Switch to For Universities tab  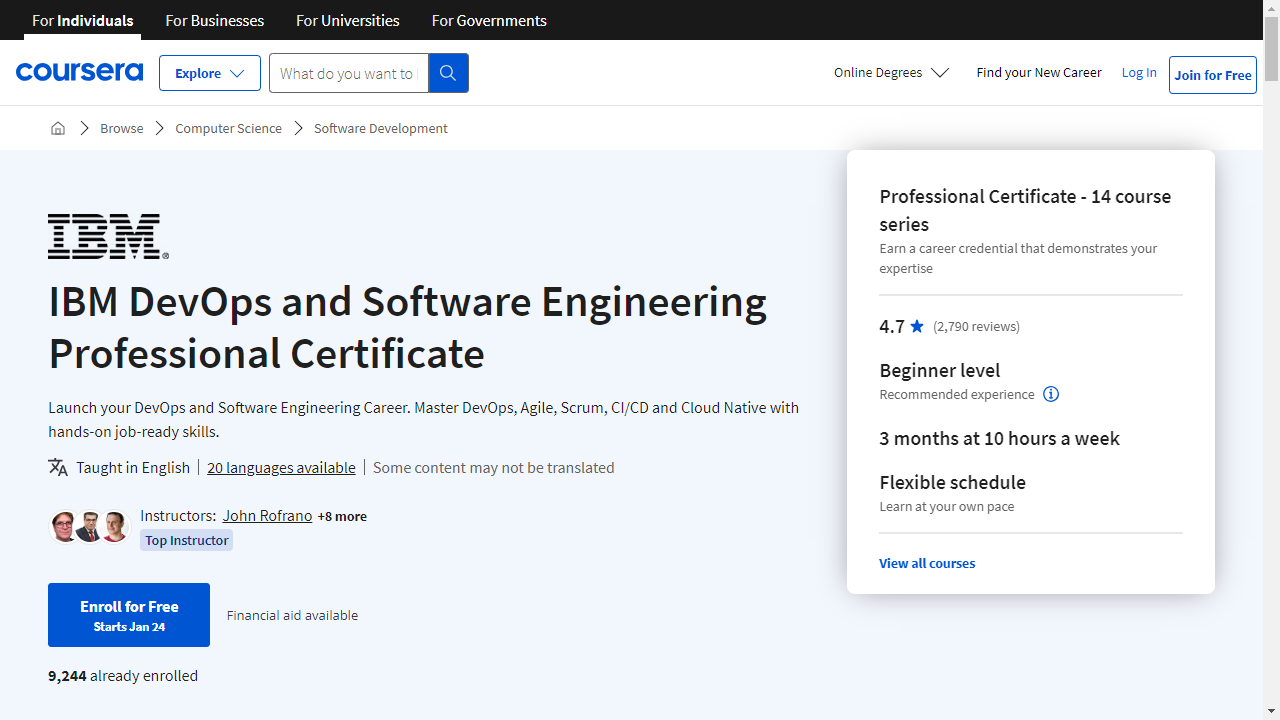coord(348,20)
